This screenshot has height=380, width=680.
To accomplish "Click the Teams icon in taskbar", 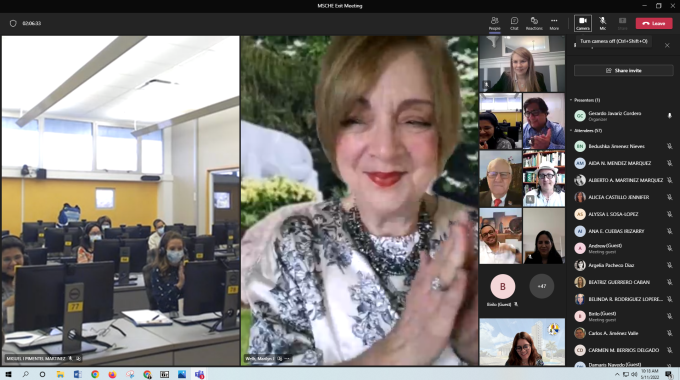I will click(x=199, y=374).
